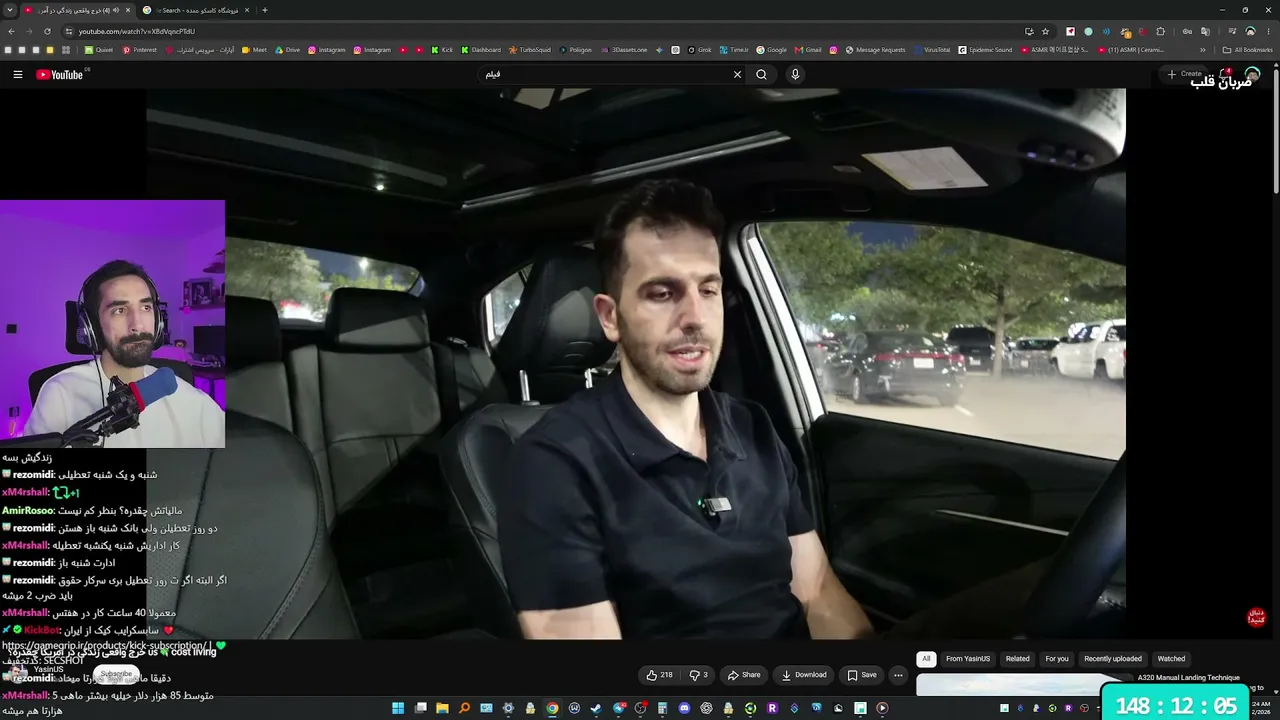Mute the YouTube tab audio icon
The height and width of the screenshot is (720, 1280).
pyautogui.click(x=116, y=10)
